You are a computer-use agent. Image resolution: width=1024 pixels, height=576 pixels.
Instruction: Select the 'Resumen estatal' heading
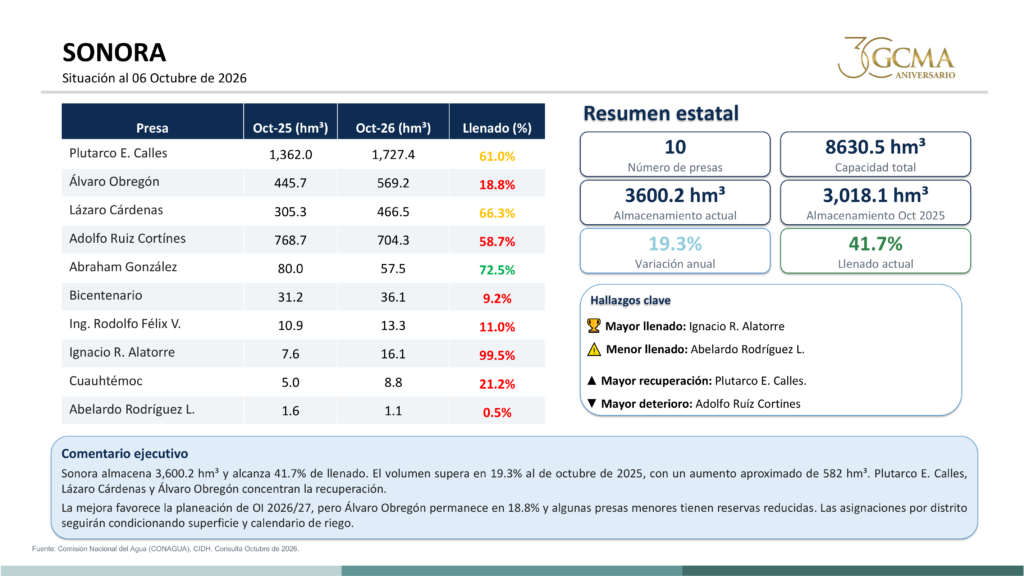[661, 114]
